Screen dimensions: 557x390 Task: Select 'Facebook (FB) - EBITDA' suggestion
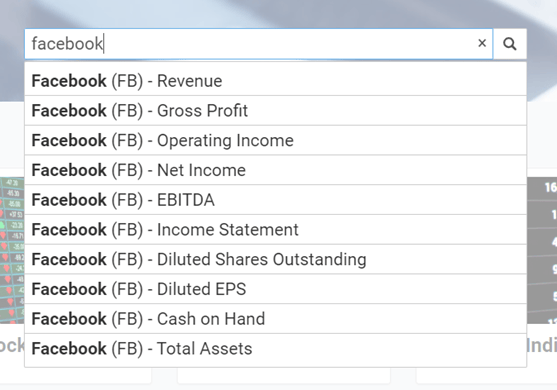[x=275, y=200]
